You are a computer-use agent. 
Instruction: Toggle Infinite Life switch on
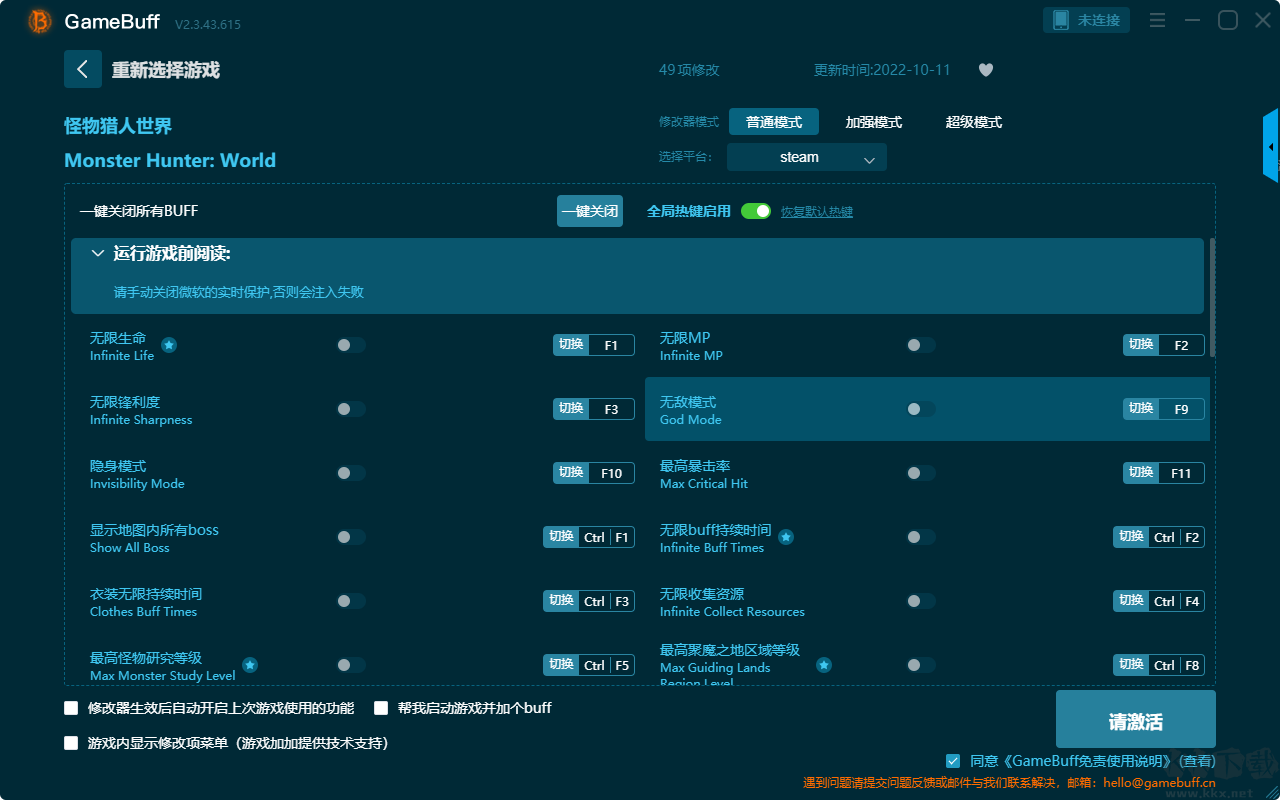[x=351, y=345]
